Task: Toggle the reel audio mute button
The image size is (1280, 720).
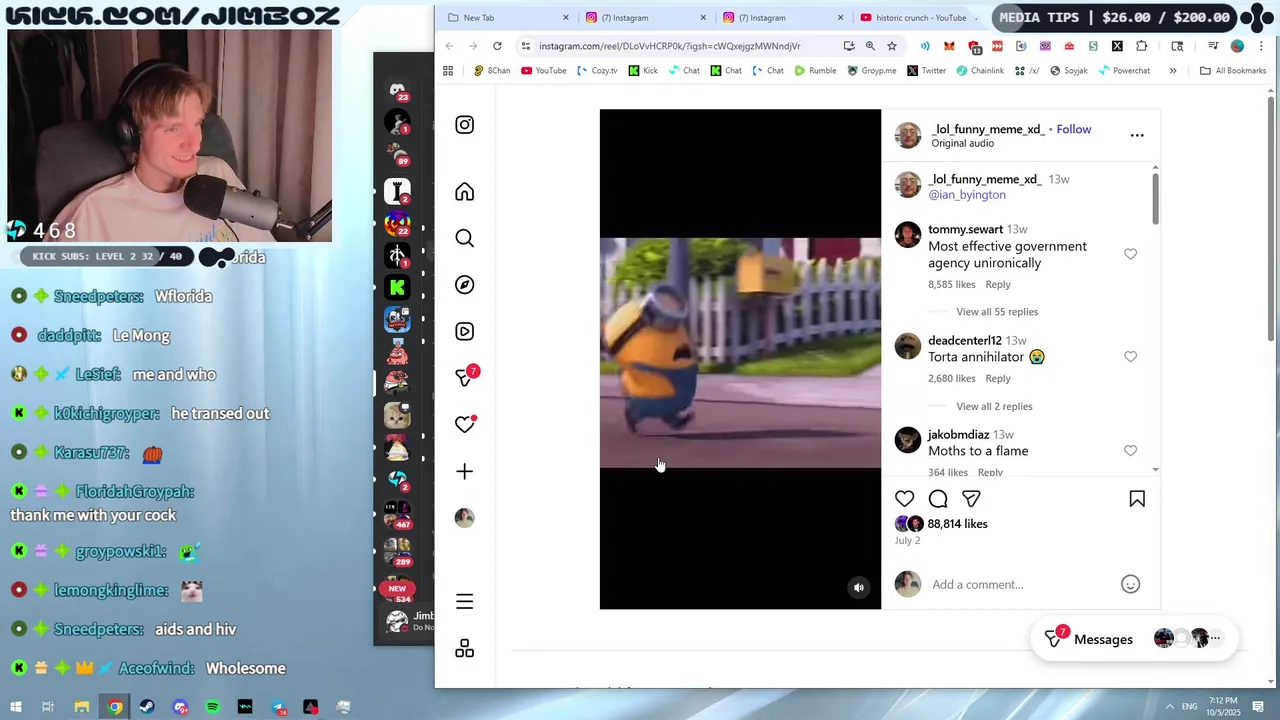Action: click(x=858, y=588)
